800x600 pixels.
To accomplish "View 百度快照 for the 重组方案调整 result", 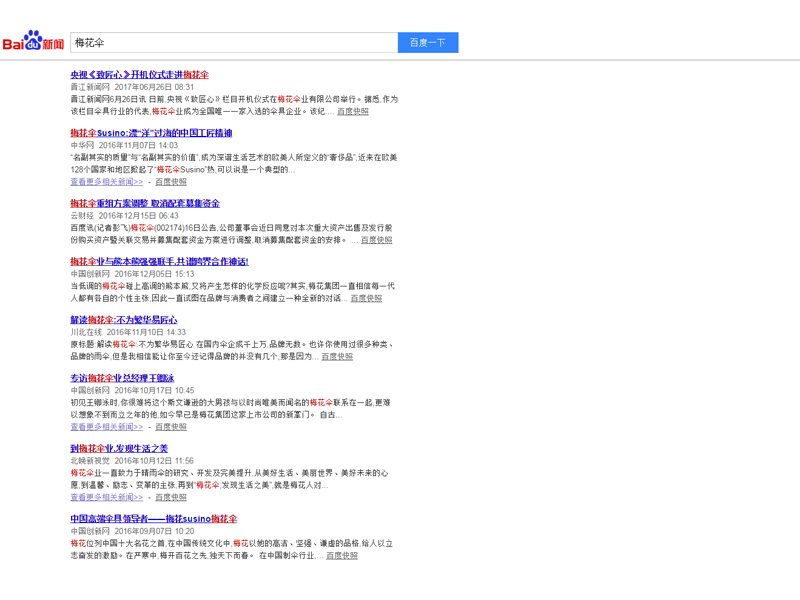I will (x=376, y=240).
